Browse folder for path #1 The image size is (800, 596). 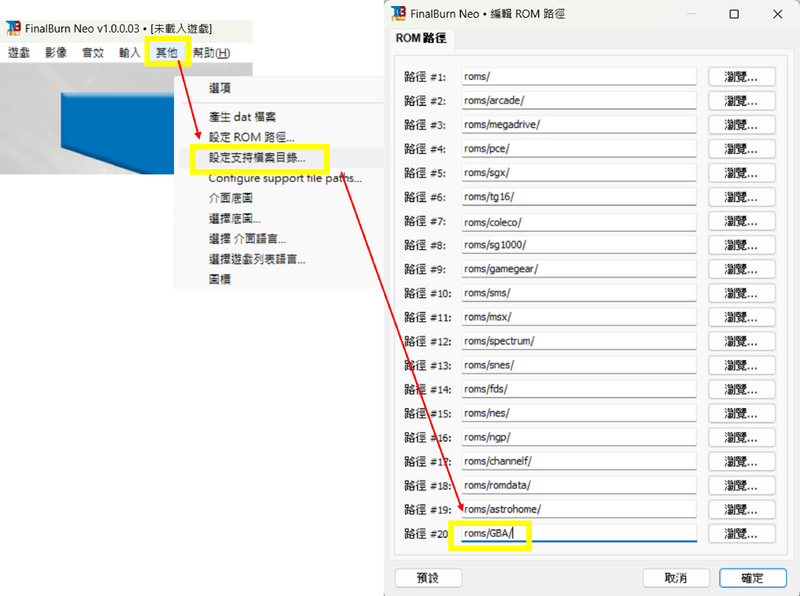(x=742, y=77)
